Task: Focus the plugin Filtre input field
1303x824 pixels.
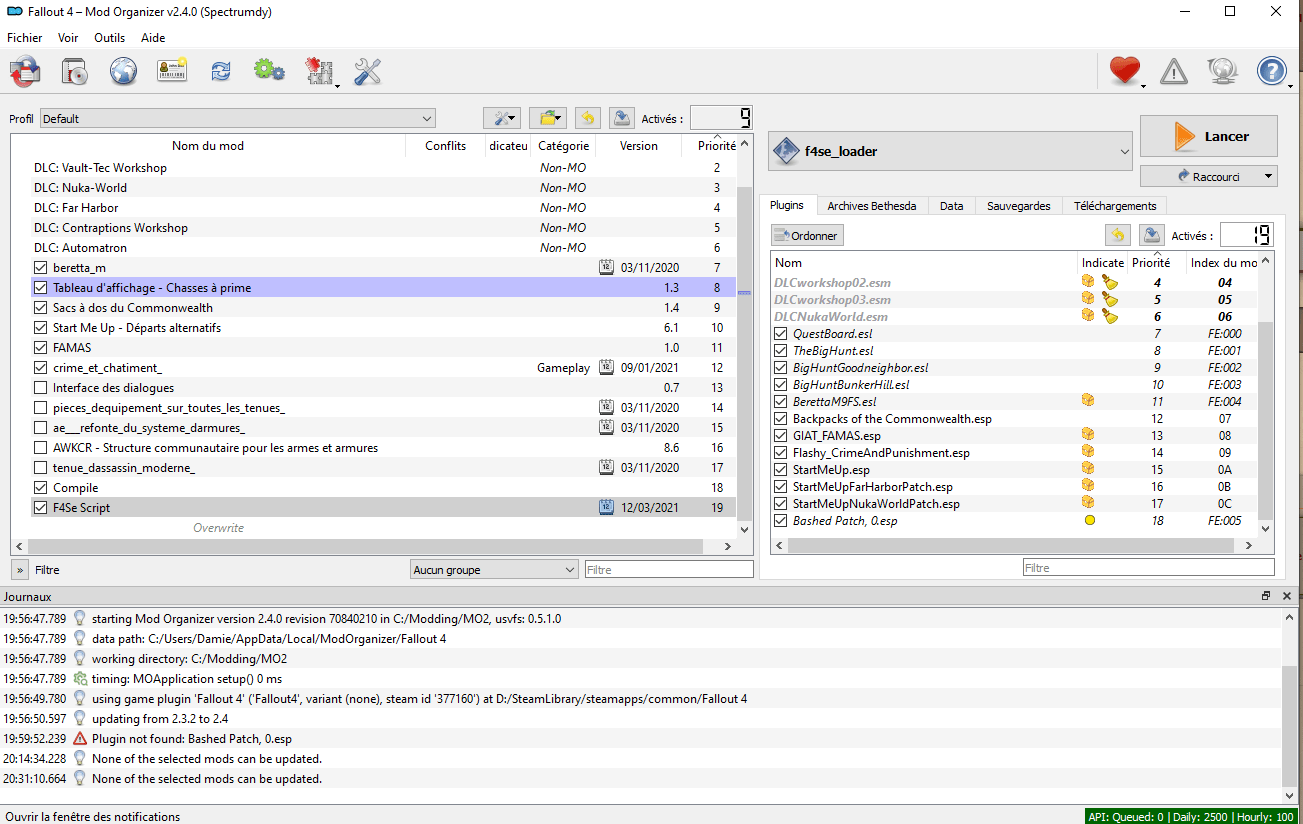Action: pyautogui.click(x=1148, y=568)
